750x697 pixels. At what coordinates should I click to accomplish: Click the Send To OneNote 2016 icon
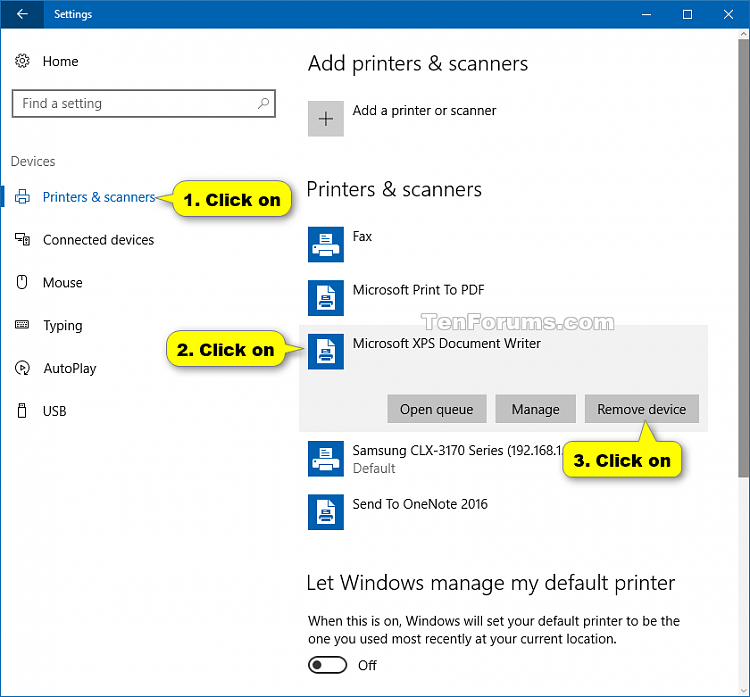click(x=326, y=512)
